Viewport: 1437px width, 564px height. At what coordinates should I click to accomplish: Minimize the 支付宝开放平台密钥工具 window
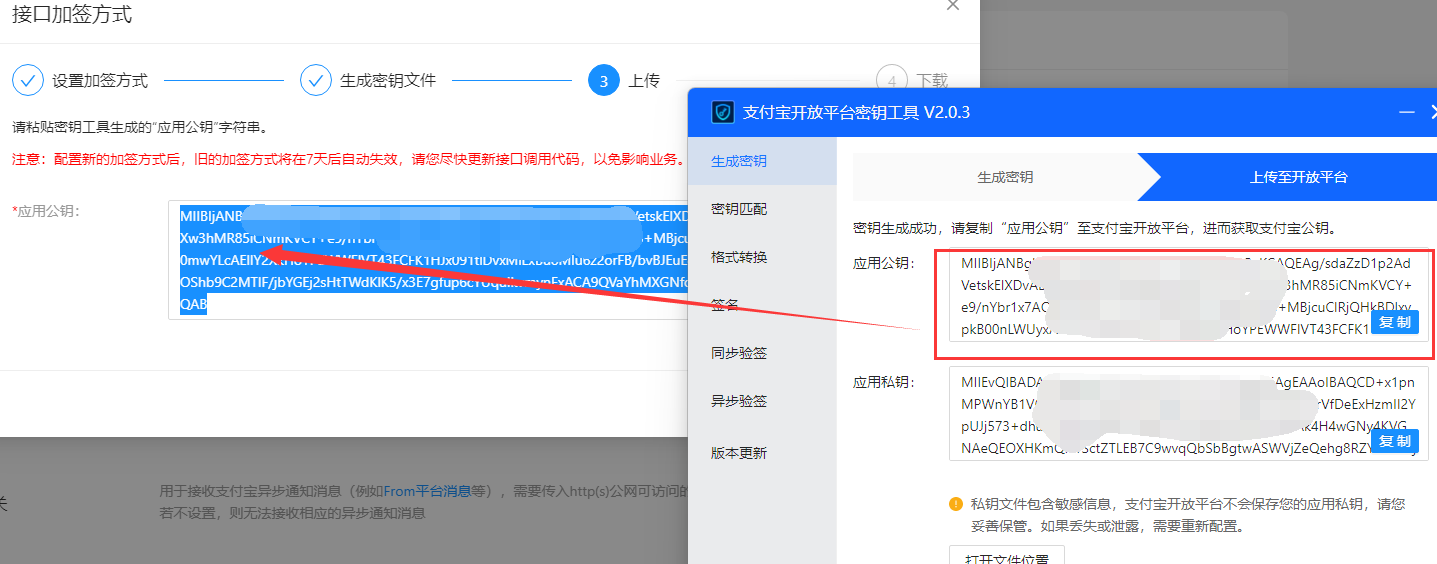[1406, 112]
